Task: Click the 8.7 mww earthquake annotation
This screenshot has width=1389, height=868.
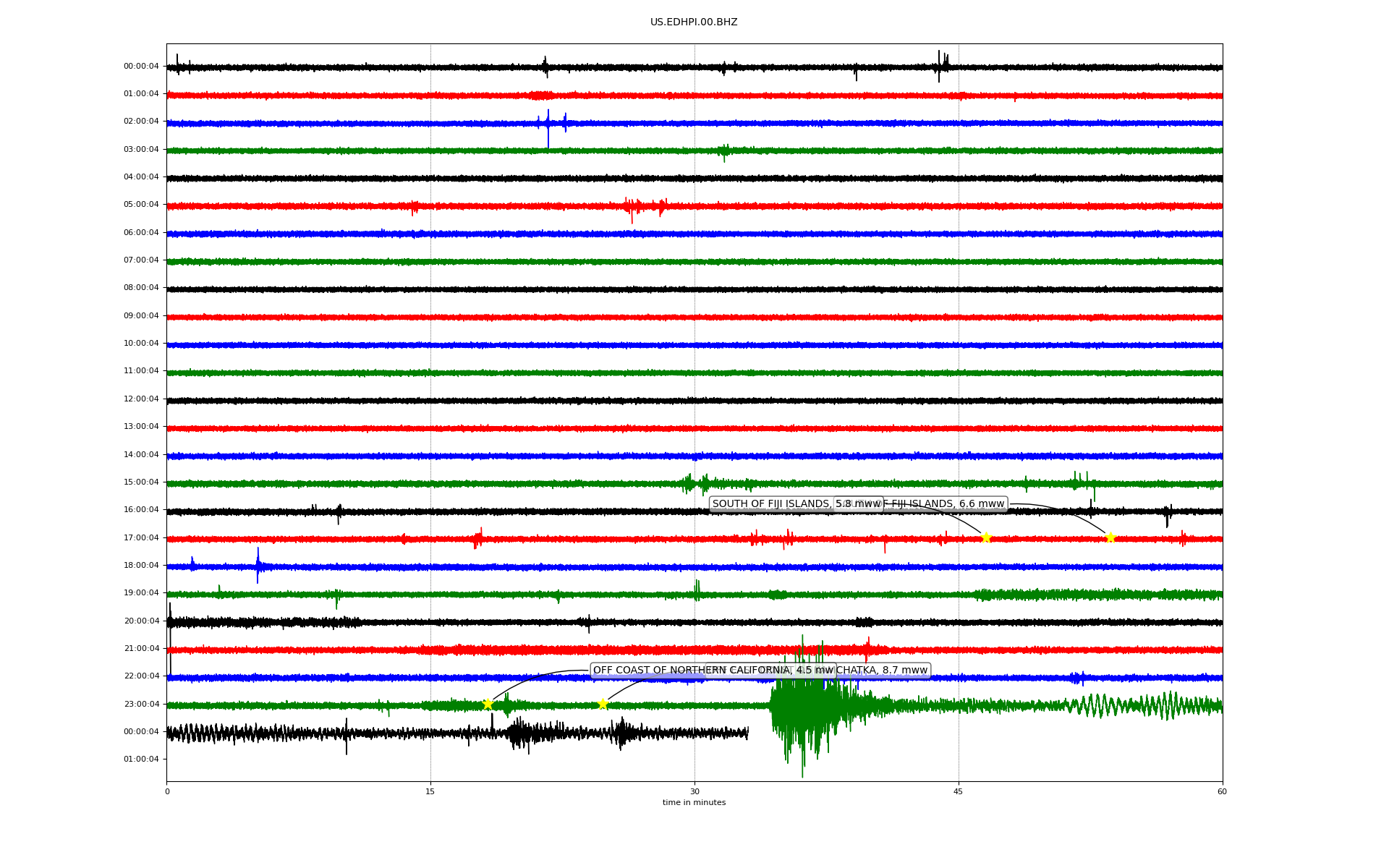Action: (884, 671)
